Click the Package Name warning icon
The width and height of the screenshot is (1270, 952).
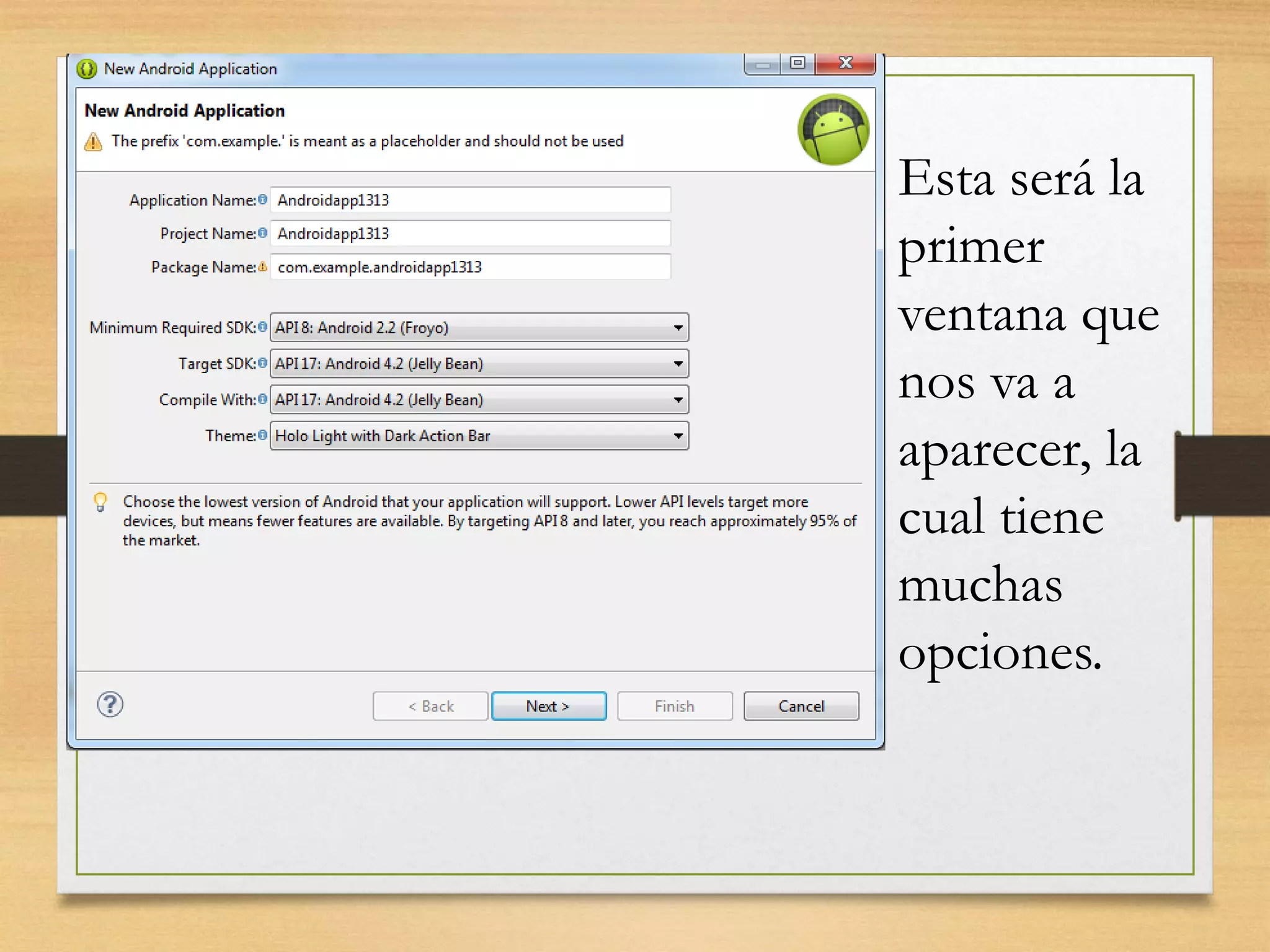click(262, 267)
